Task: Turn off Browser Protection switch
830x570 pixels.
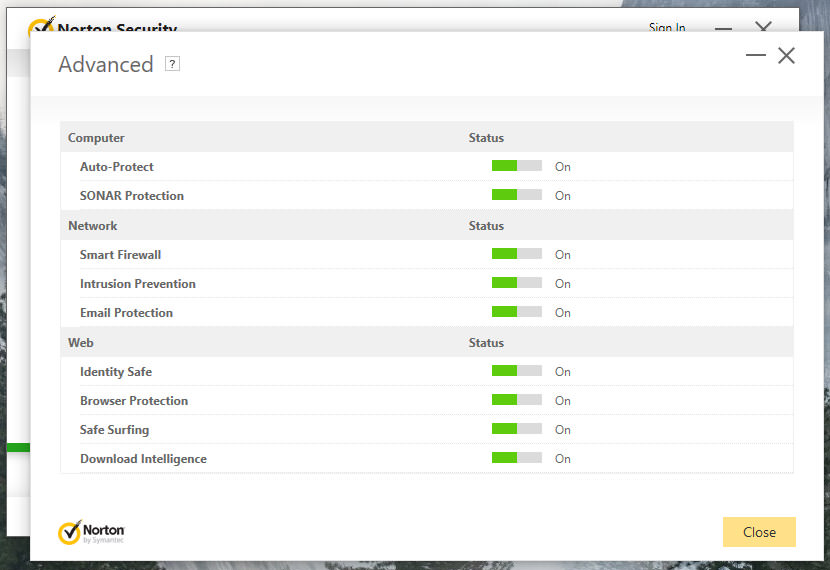Action: [x=517, y=400]
